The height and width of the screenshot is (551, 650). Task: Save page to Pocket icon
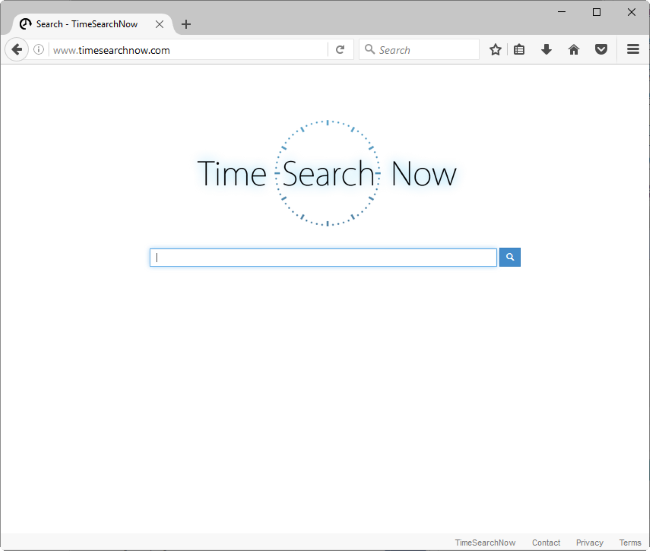pos(601,50)
